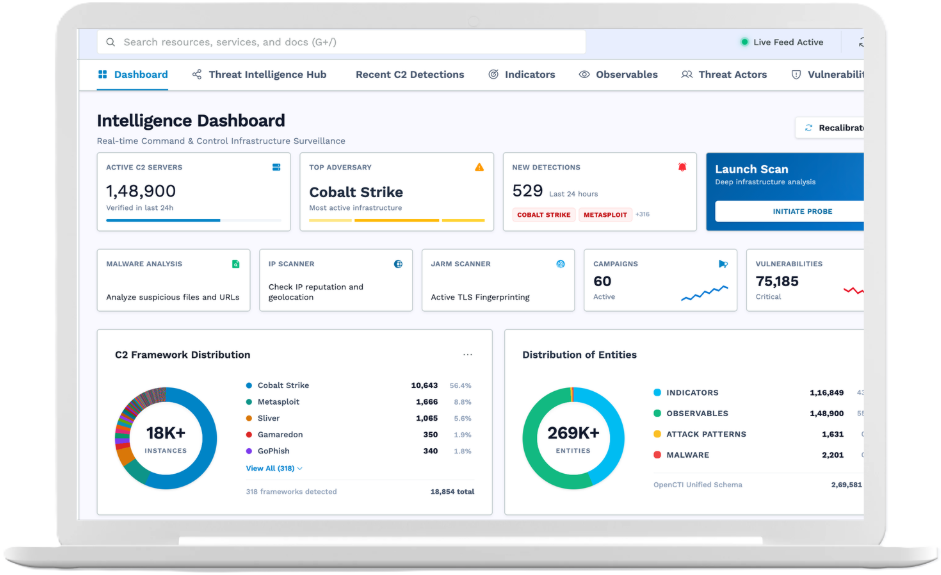Click the Top Adversary yellow activity bar
941x575 pixels.
(x=397, y=220)
